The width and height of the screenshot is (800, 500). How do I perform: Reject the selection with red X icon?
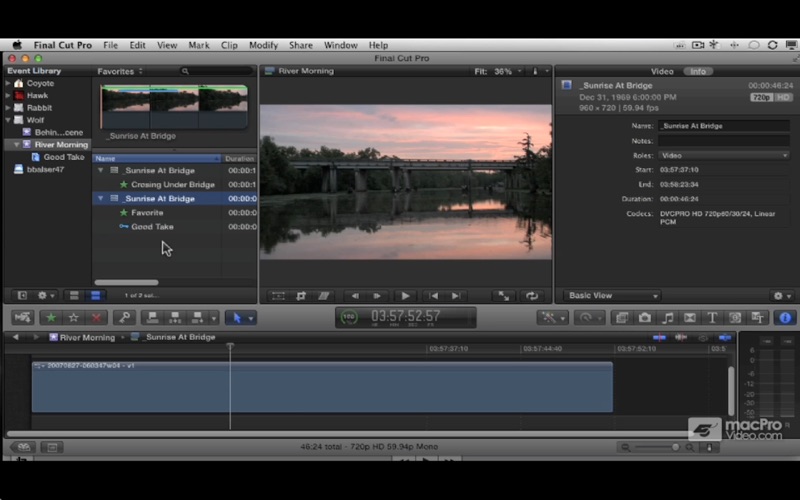click(96, 317)
